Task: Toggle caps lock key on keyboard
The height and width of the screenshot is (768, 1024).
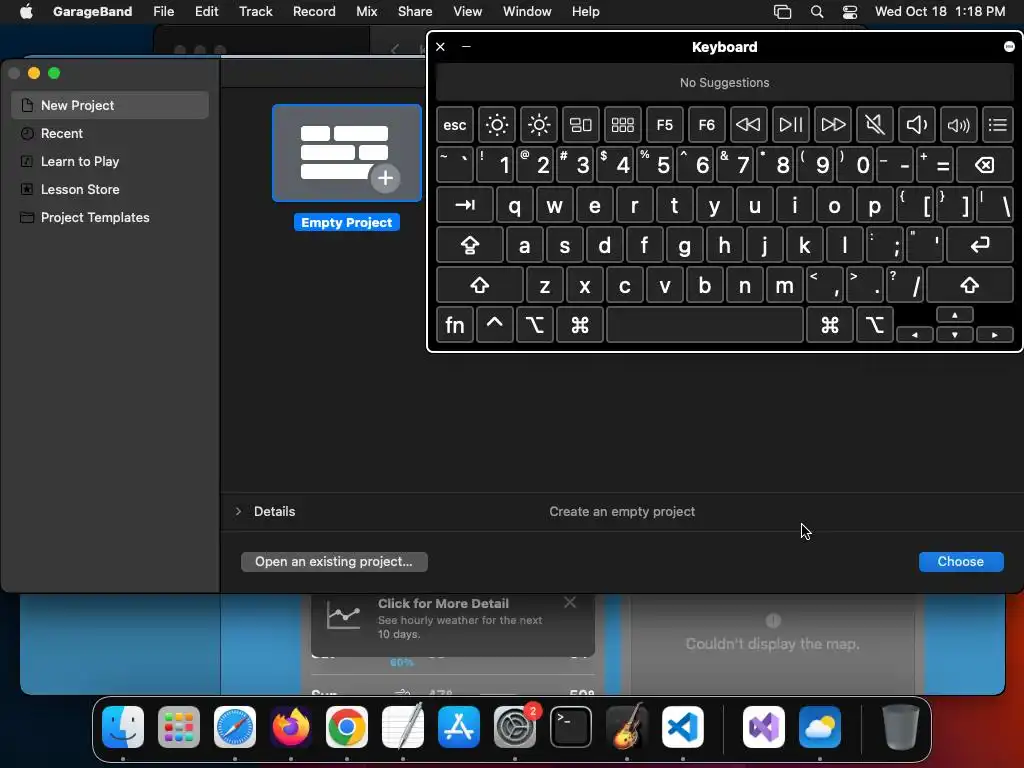Action: [470, 245]
